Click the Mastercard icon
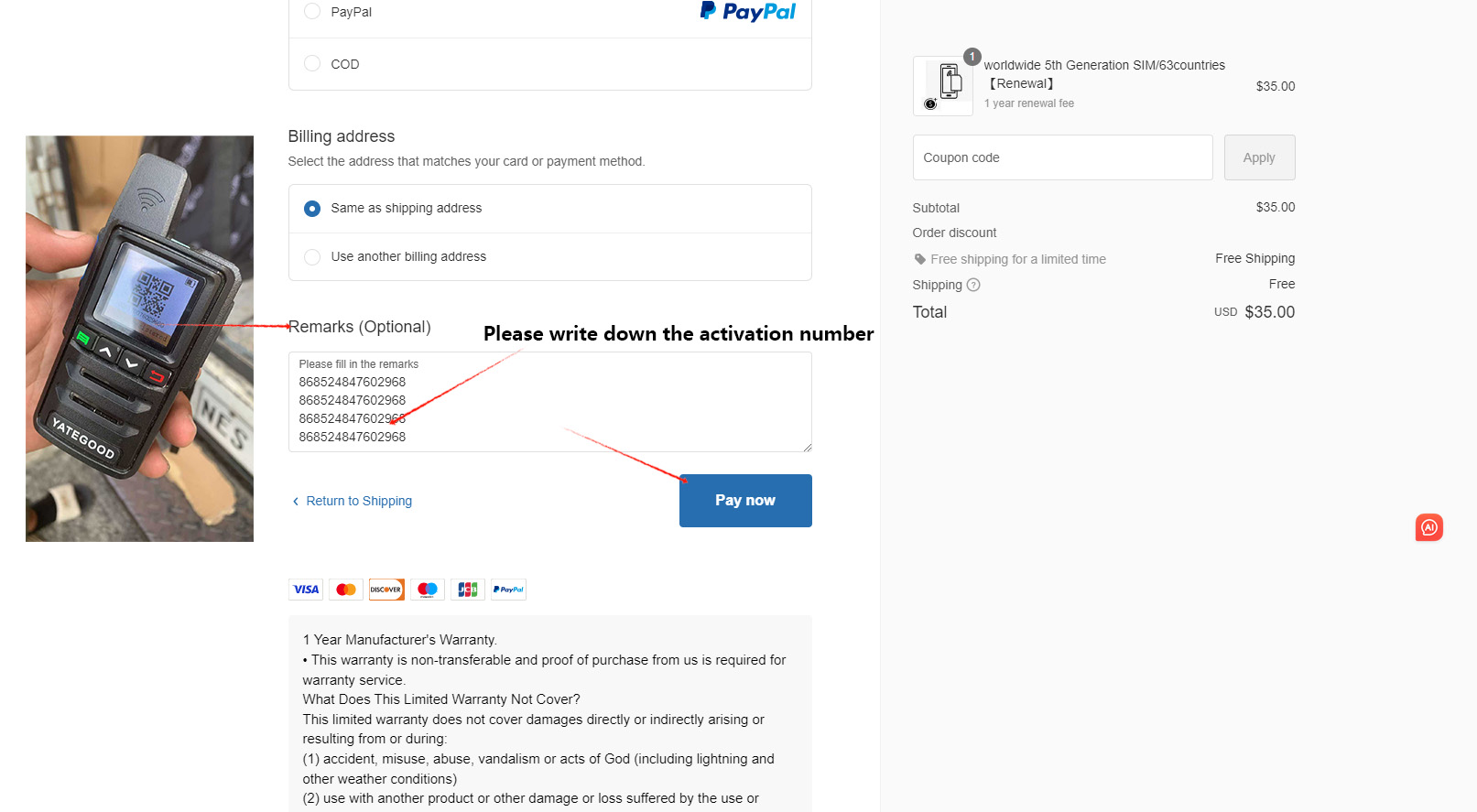Image resolution: width=1477 pixels, height=812 pixels. pyautogui.click(x=346, y=590)
